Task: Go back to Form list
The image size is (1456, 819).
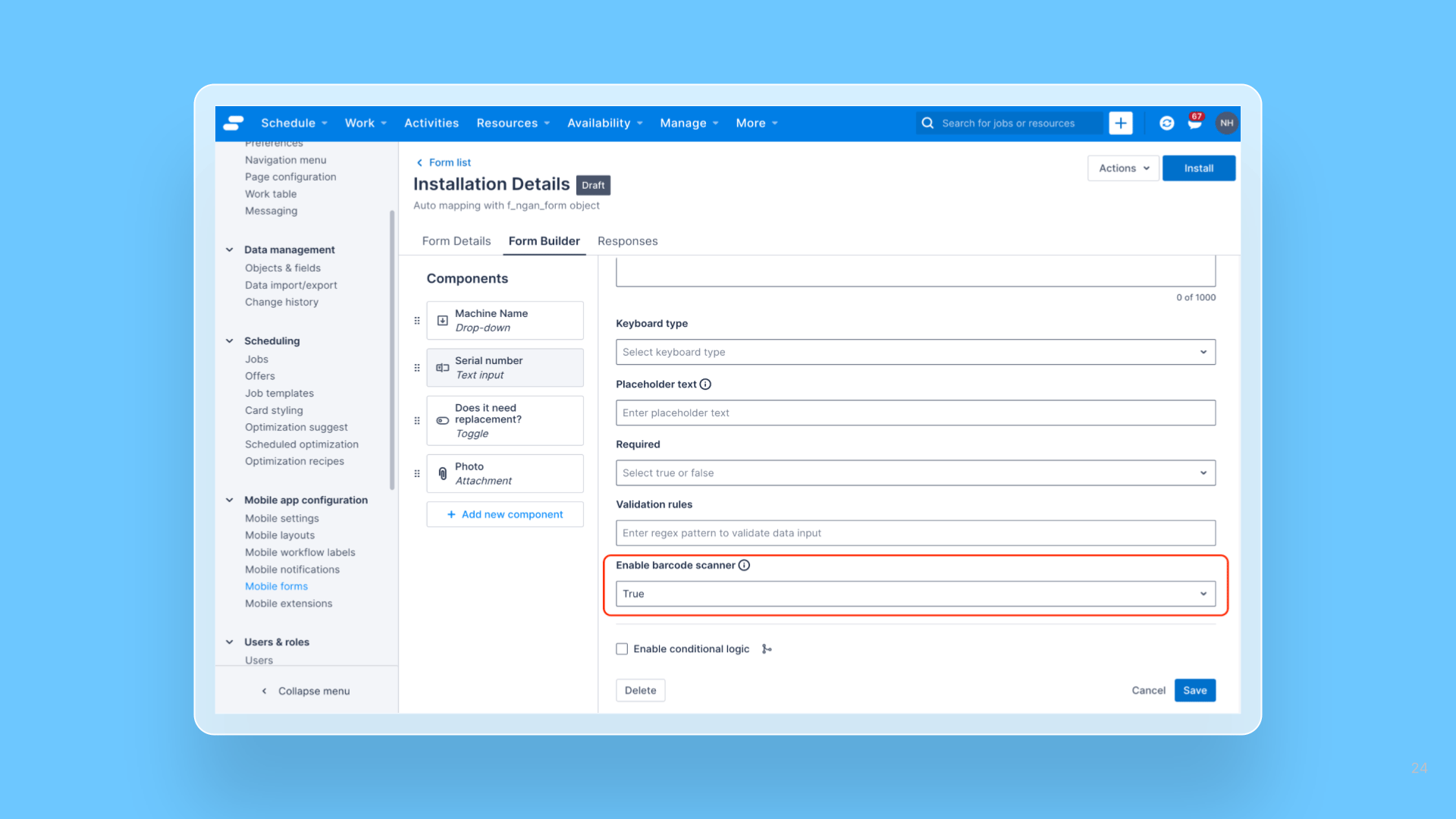Action: click(450, 162)
